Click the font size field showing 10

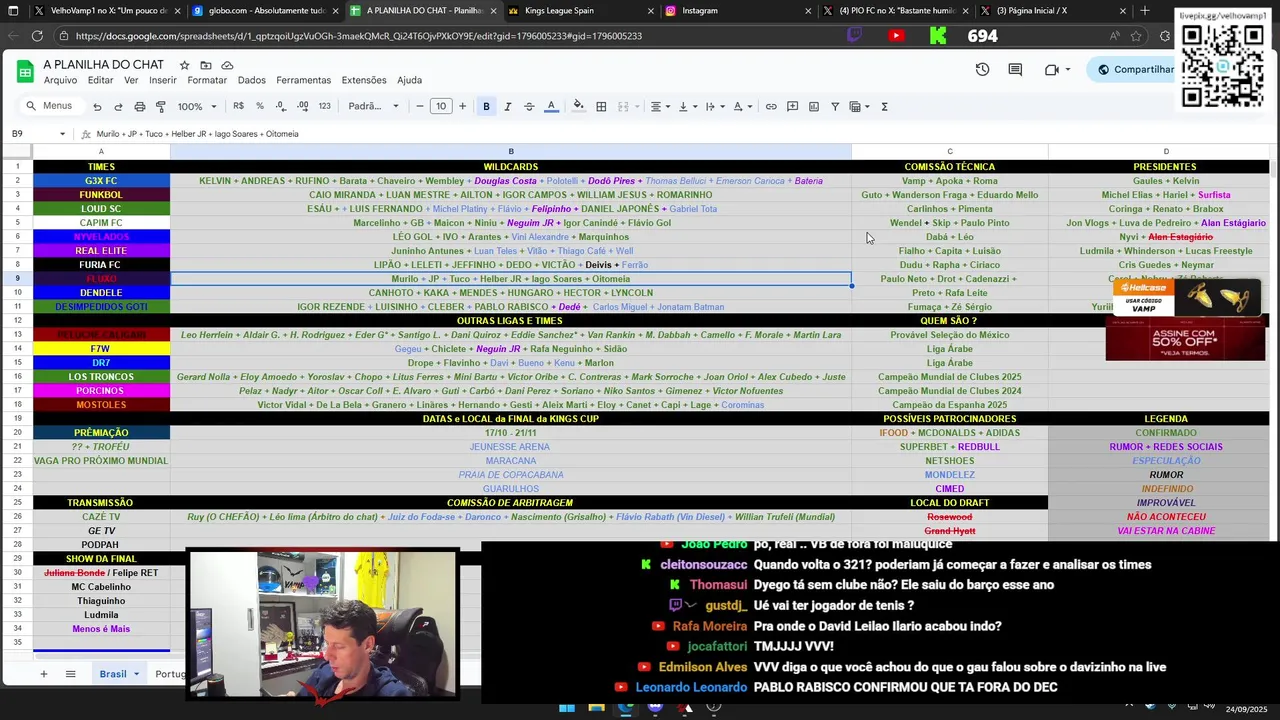tap(441, 106)
